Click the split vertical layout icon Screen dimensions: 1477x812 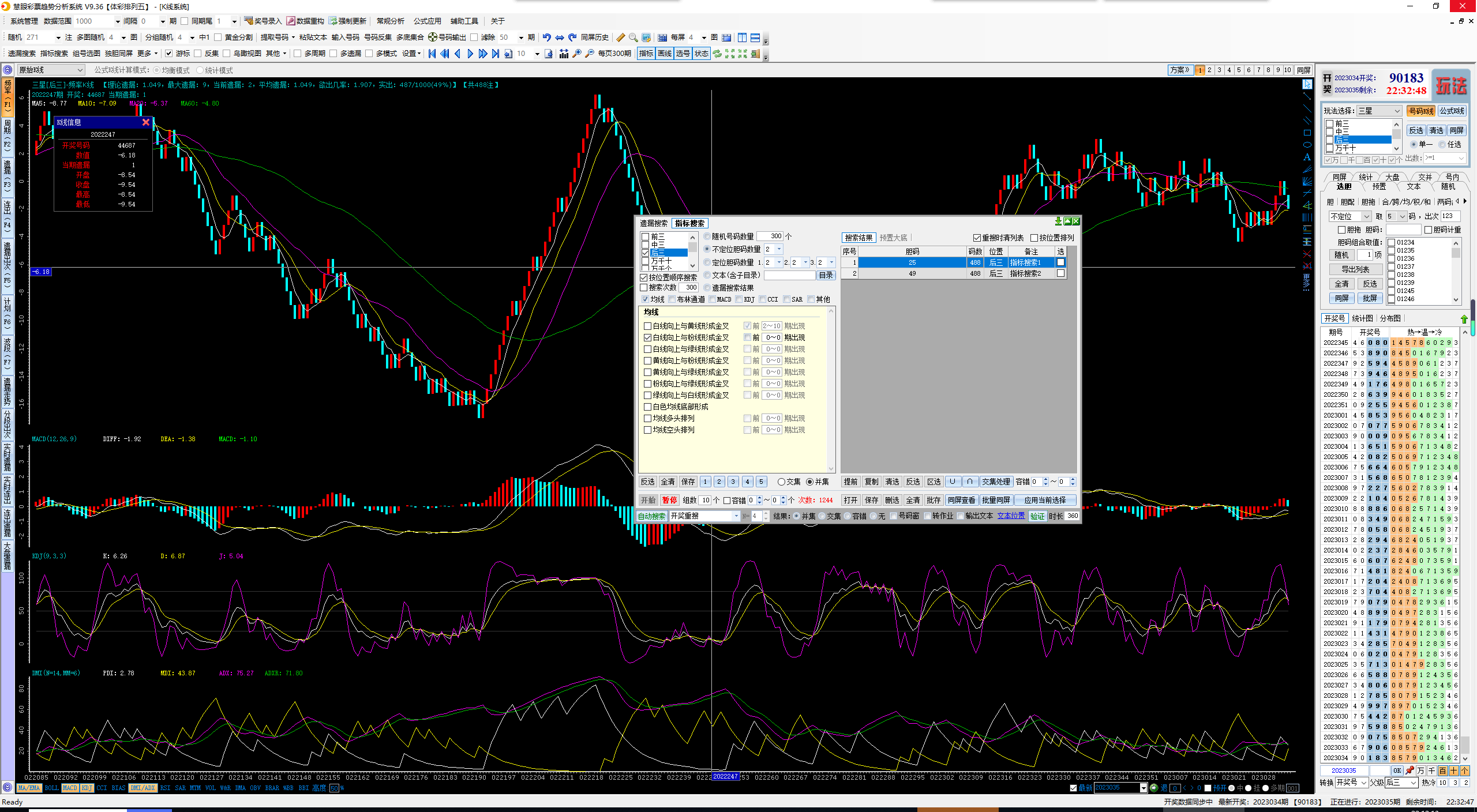742,37
